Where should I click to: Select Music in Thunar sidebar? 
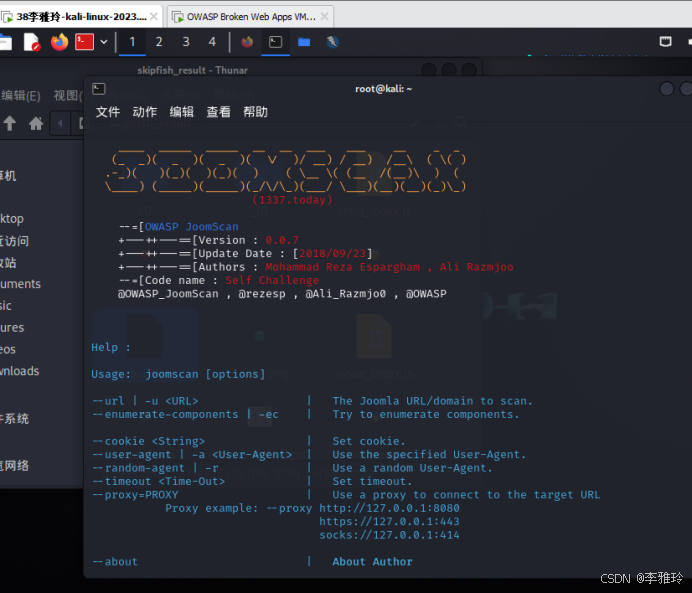click(6, 306)
